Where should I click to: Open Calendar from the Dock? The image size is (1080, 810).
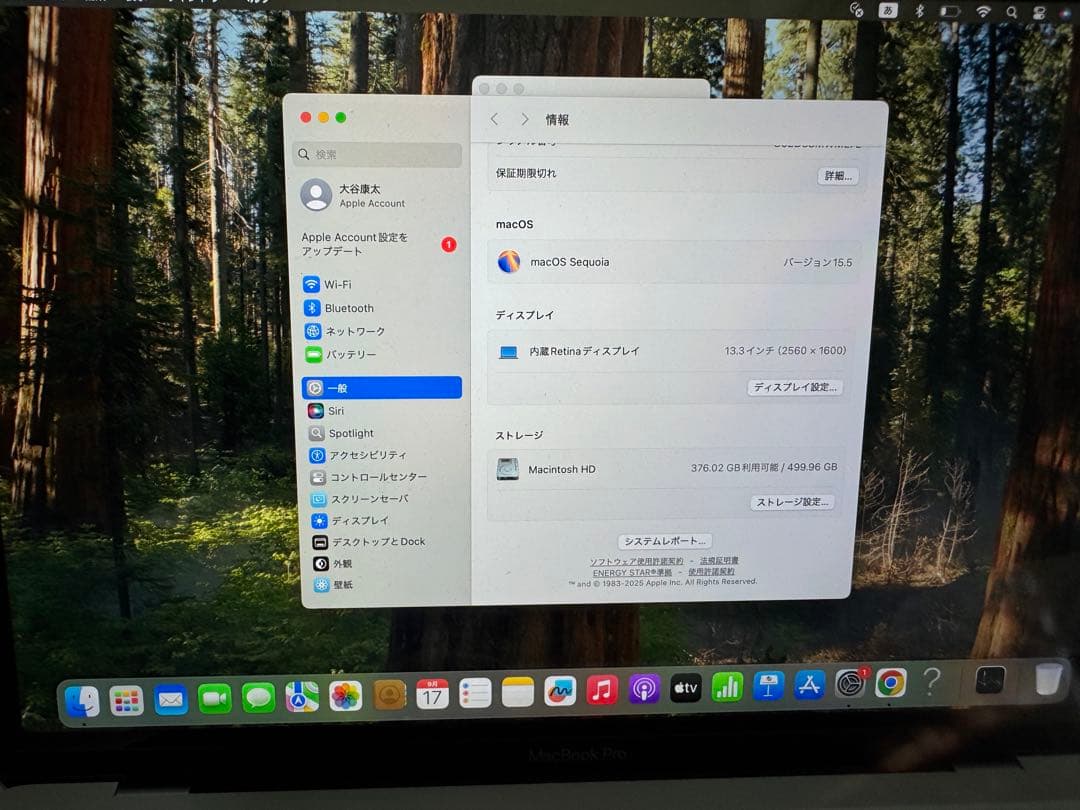[430, 694]
